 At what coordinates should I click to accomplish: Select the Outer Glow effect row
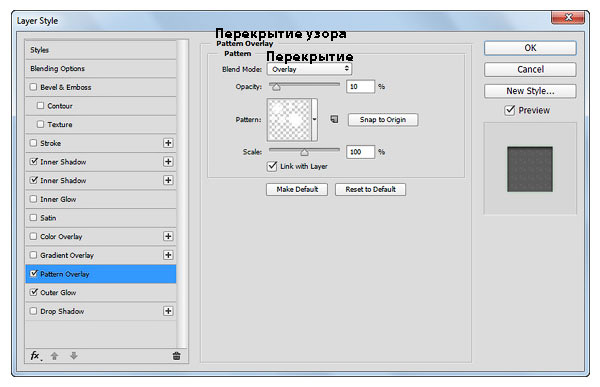pos(101,292)
